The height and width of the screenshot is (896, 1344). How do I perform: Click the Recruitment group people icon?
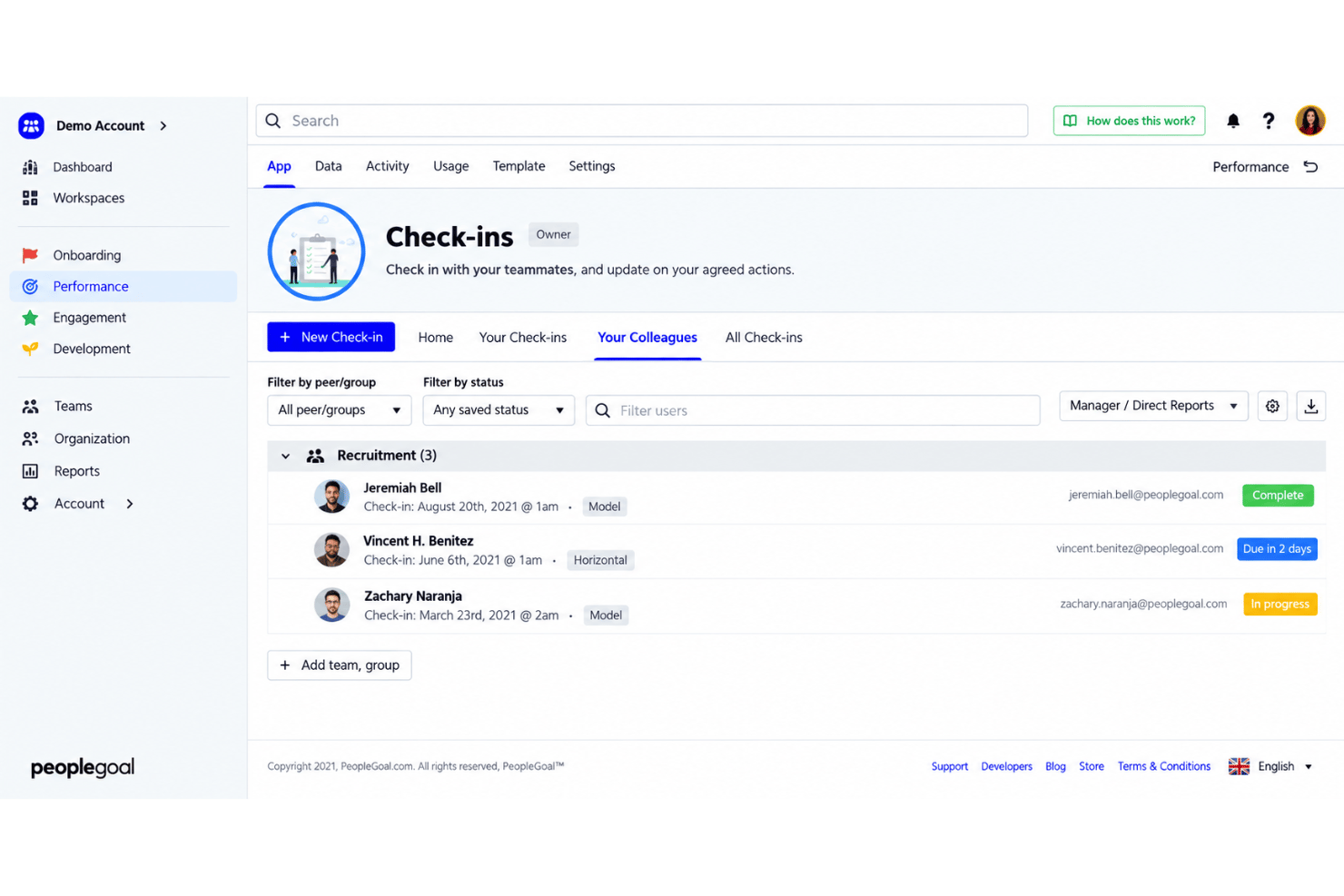click(315, 456)
